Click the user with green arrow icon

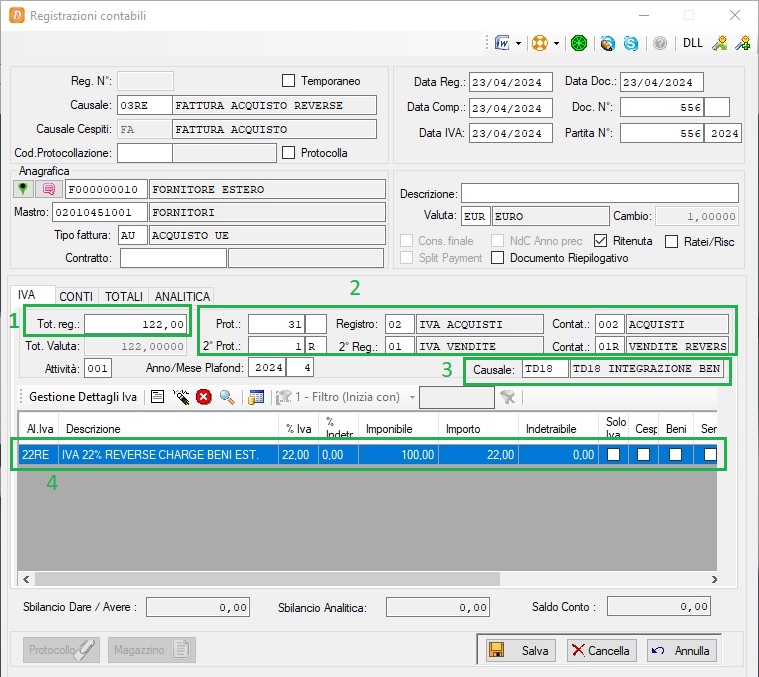coord(720,44)
